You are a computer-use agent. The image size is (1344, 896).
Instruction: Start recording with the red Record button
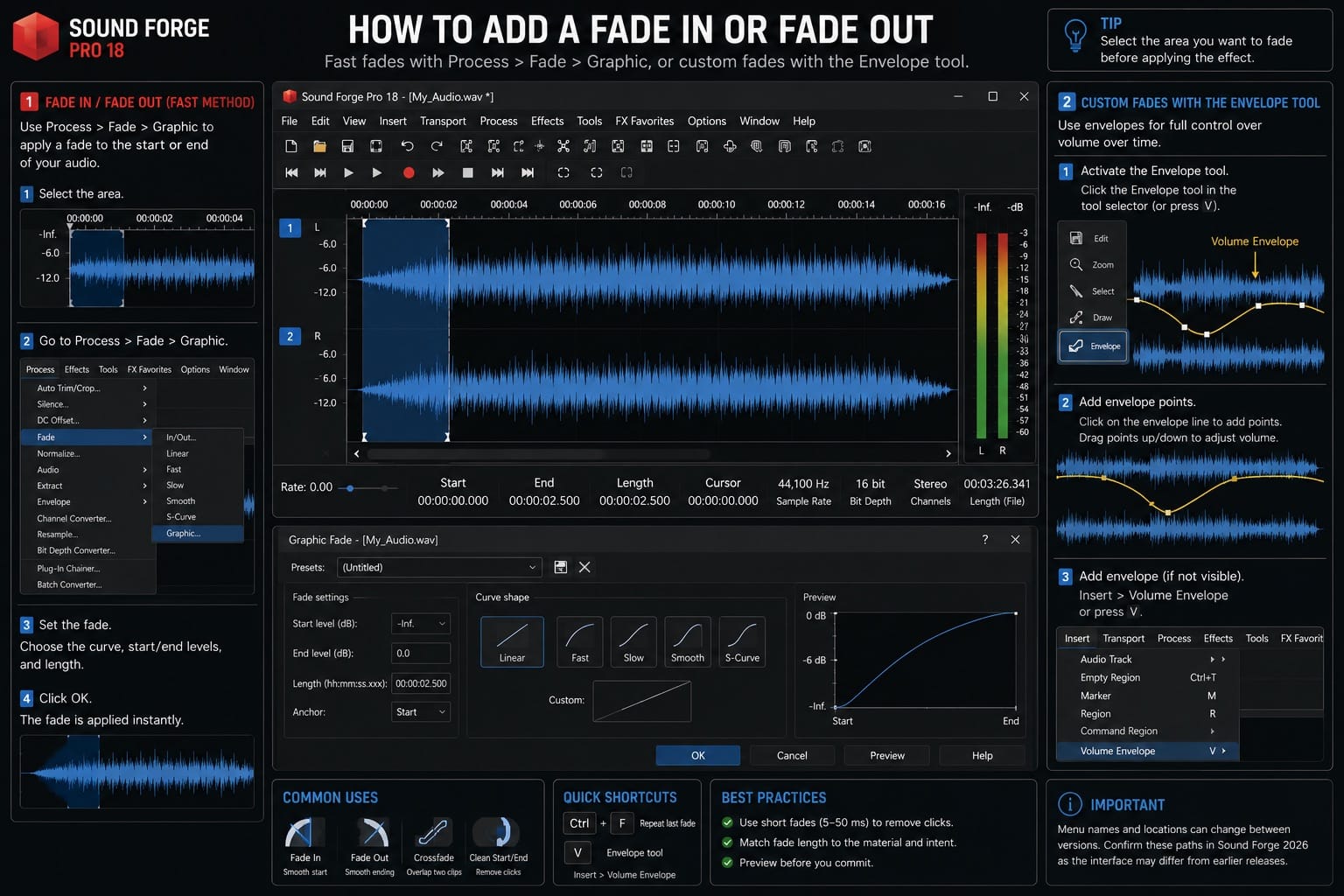click(x=409, y=173)
